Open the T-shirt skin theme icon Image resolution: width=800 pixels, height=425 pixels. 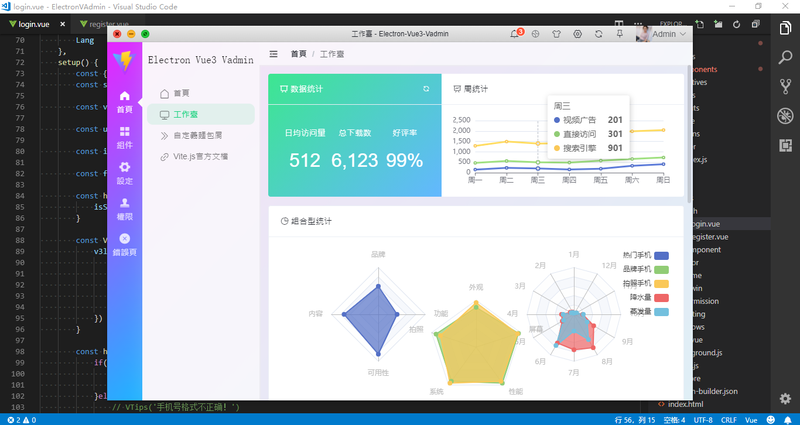click(556, 34)
